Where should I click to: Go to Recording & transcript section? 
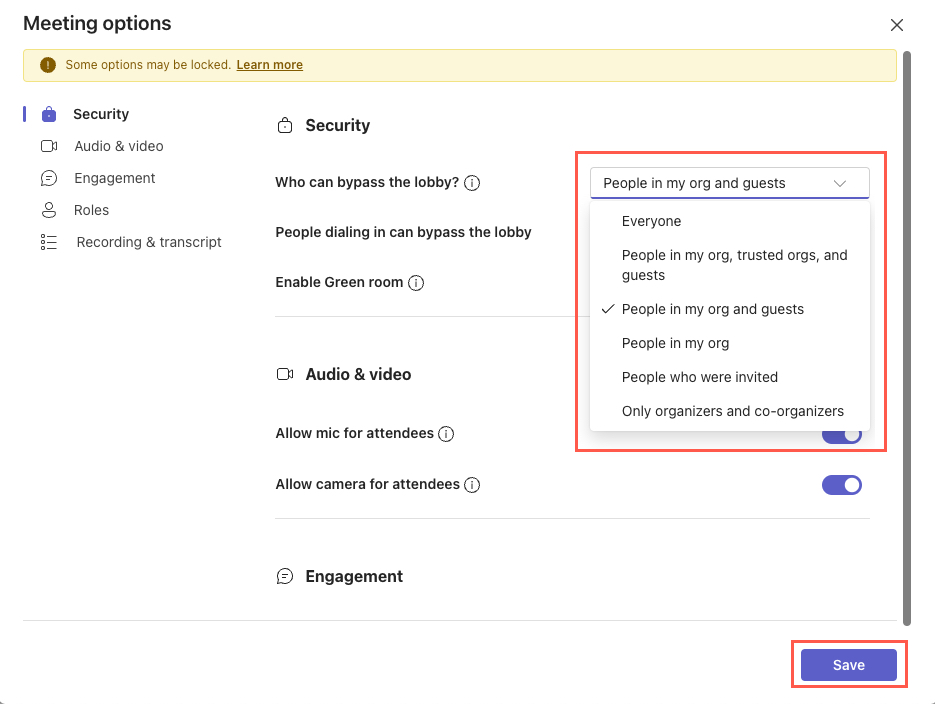pos(149,242)
